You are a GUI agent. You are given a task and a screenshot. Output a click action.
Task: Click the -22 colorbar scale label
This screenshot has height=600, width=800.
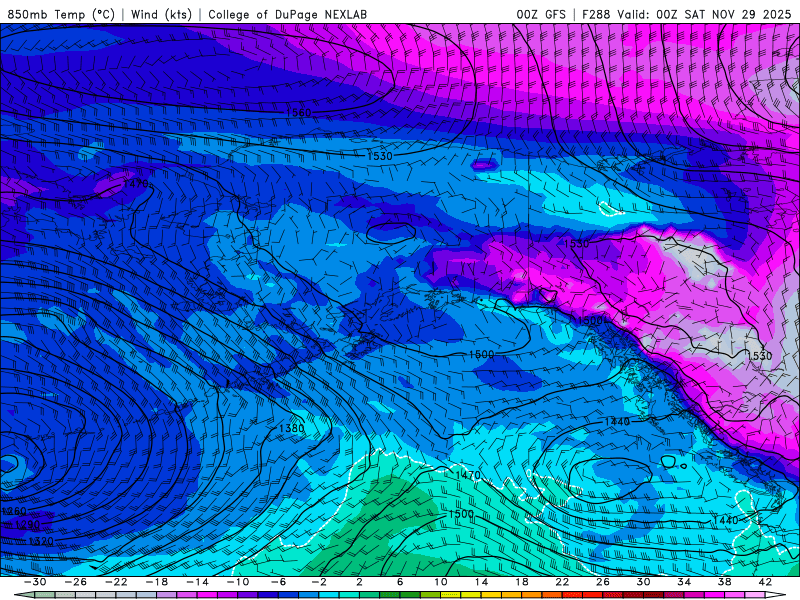[x=116, y=582]
